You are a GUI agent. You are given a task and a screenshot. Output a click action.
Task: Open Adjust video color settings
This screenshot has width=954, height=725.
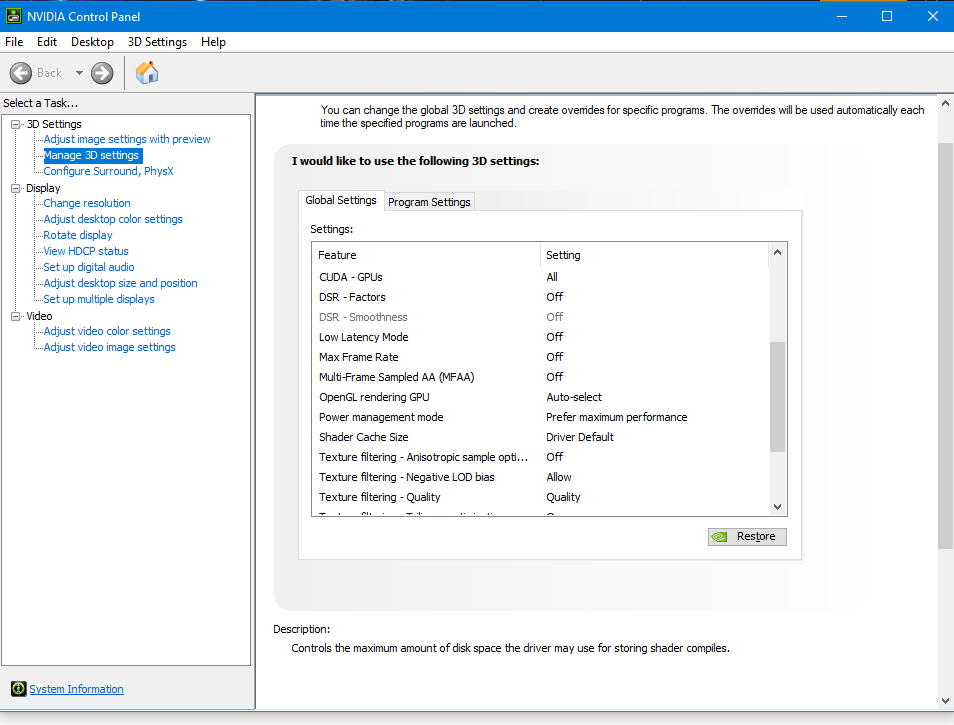pos(107,331)
